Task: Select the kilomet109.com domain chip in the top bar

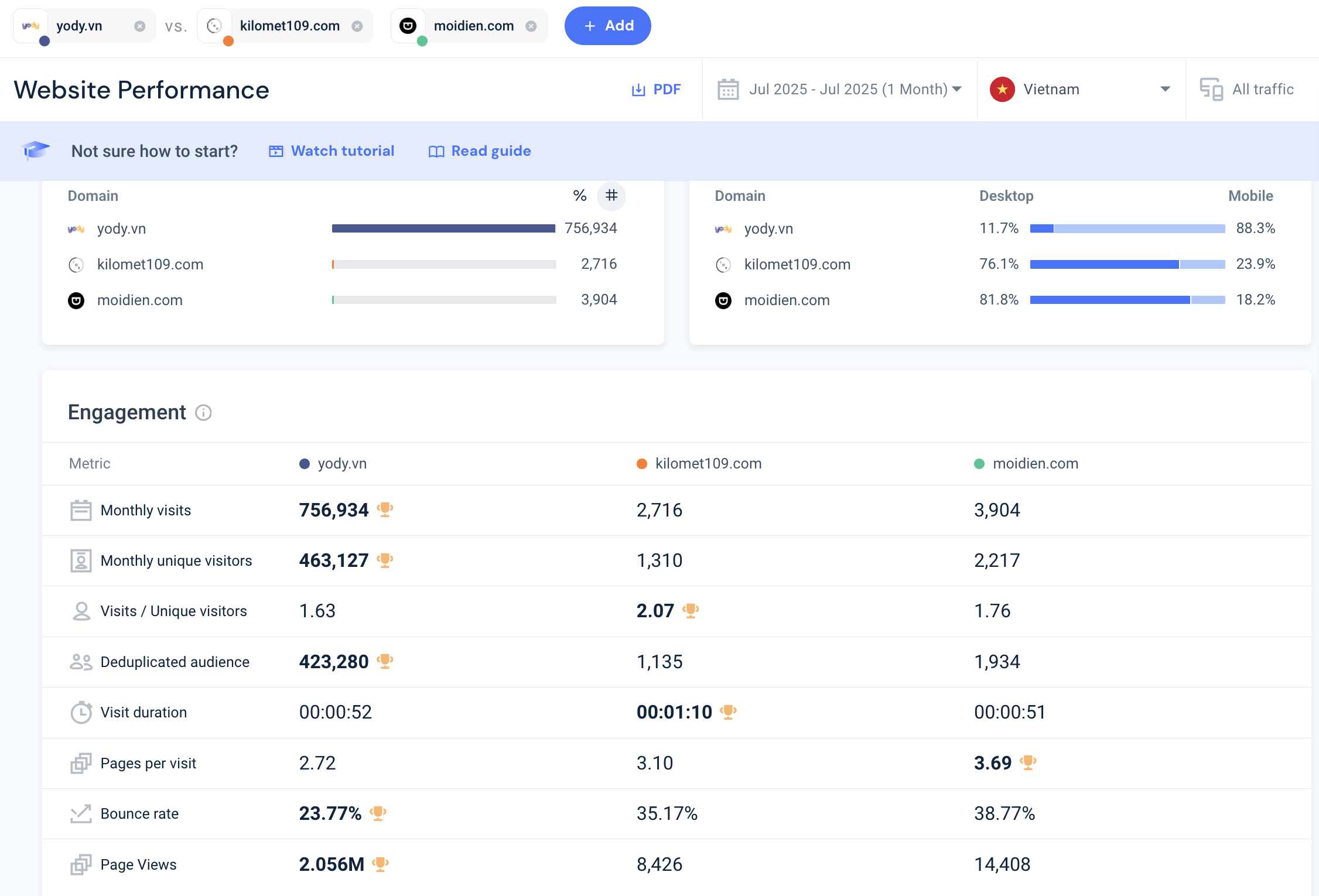Action: click(x=285, y=26)
